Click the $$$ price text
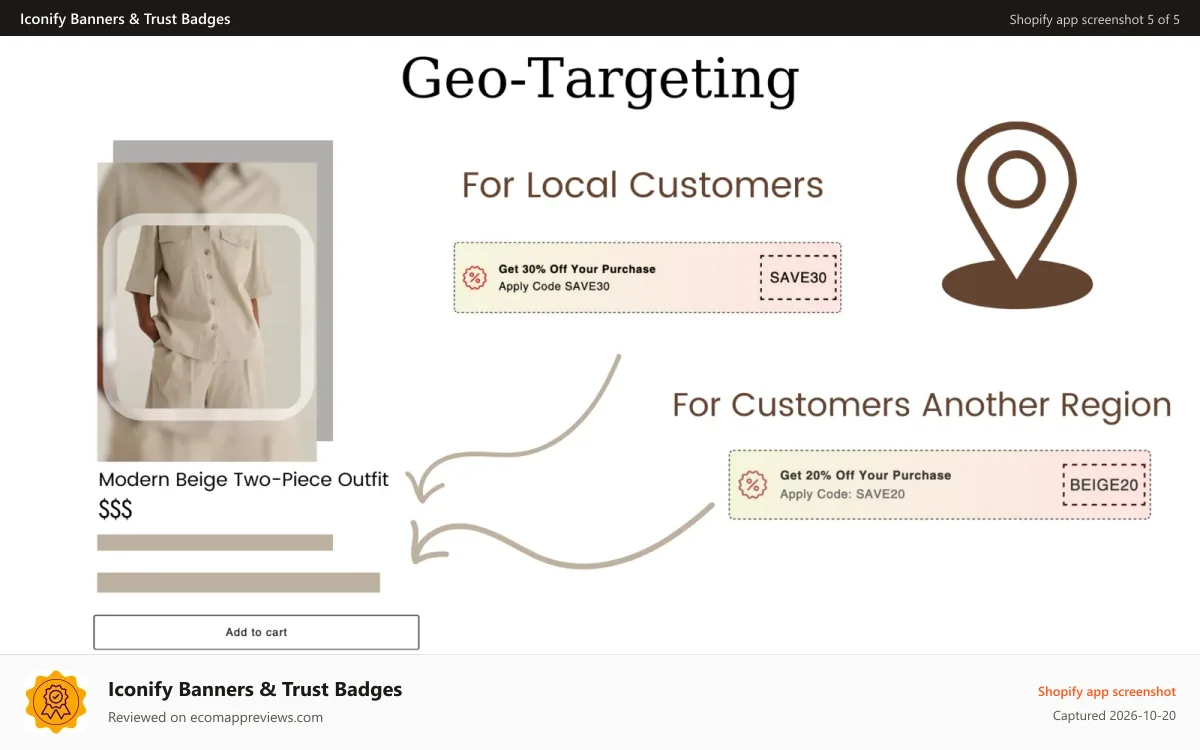Image resolution: width=1200 pixels, height=750 pixels. 115,510
